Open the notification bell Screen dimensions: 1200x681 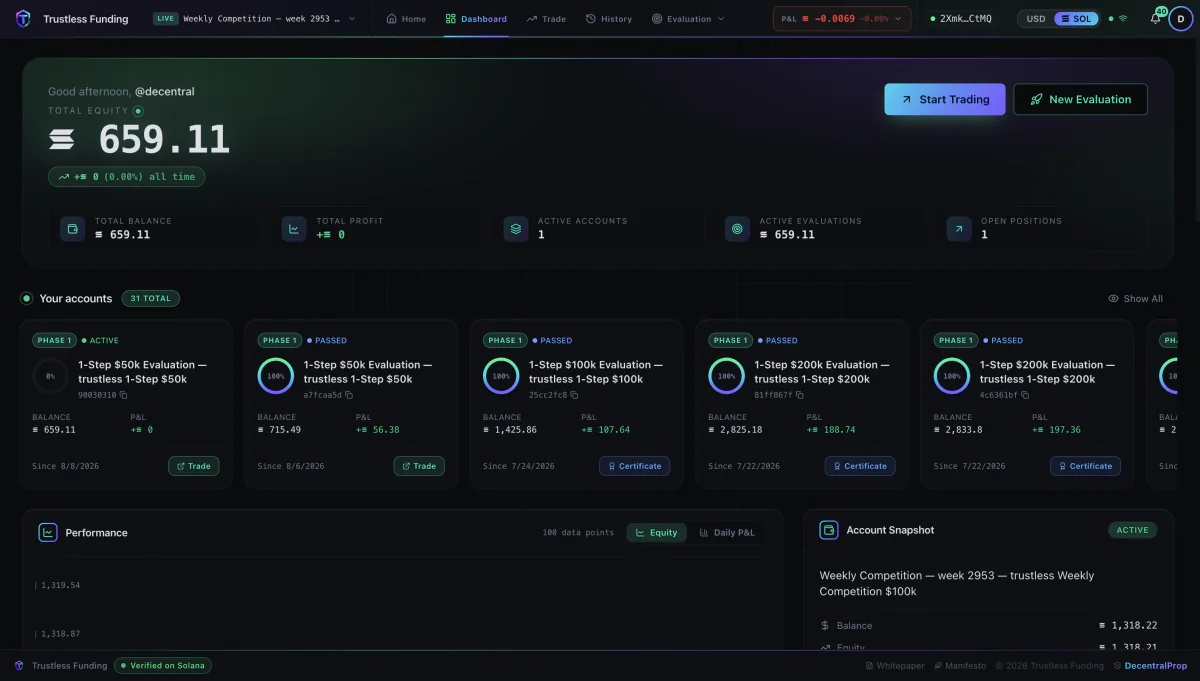1155,19
